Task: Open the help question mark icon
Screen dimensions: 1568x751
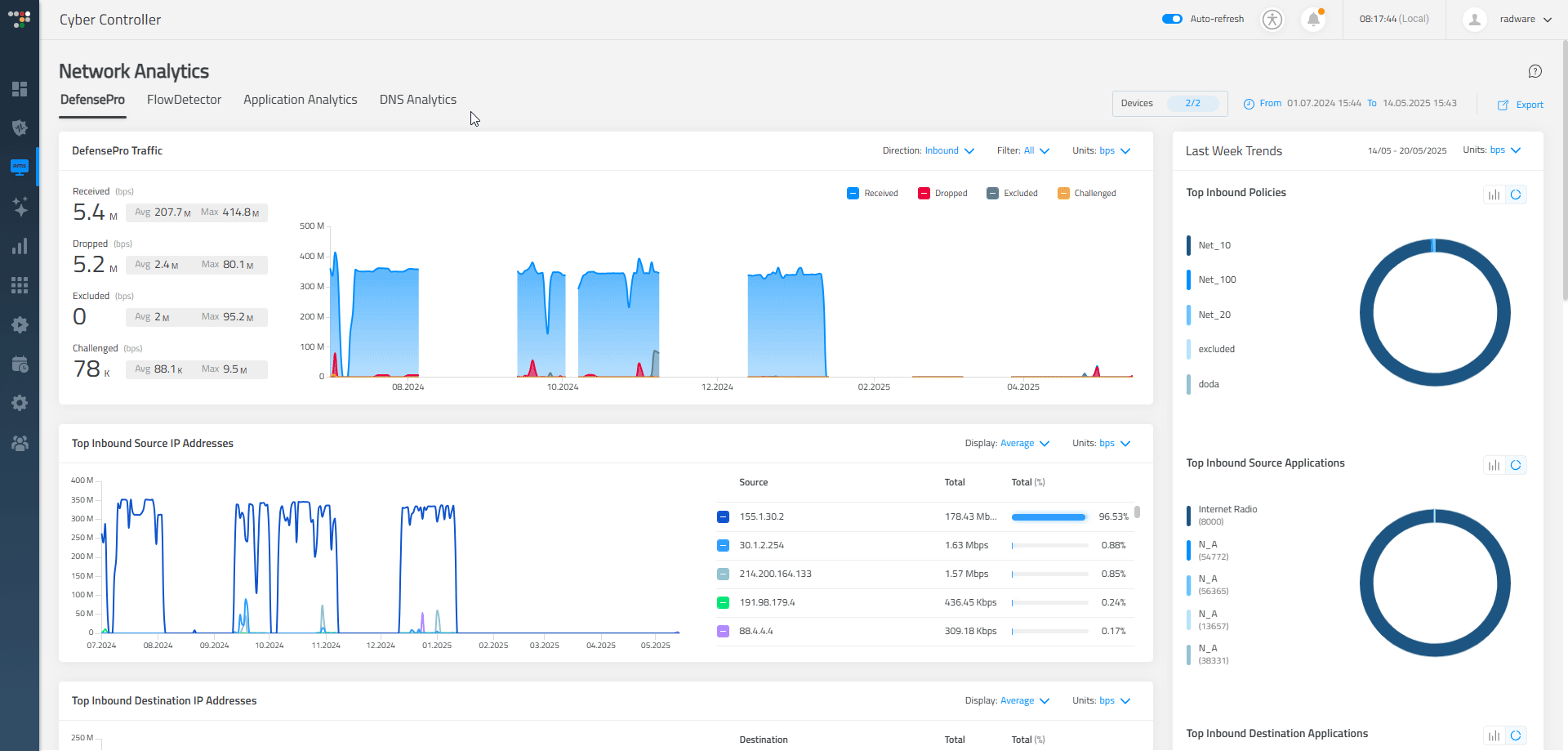Action: coord(1535,71)
